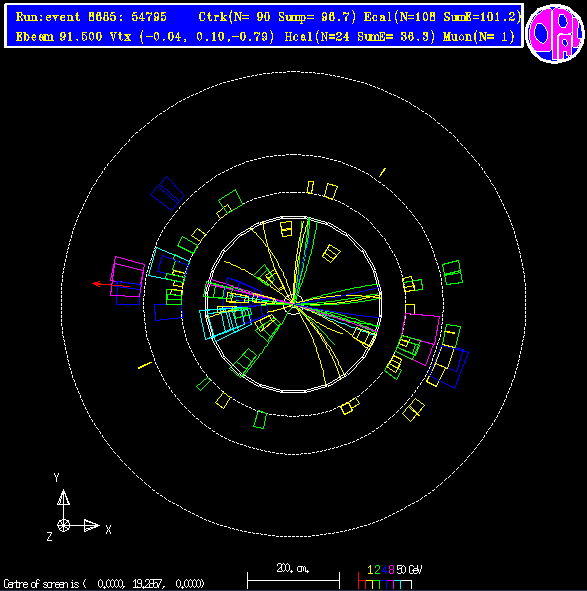Click the Y-axis arrowhead

pyautogui.click(x=63, y=497)
